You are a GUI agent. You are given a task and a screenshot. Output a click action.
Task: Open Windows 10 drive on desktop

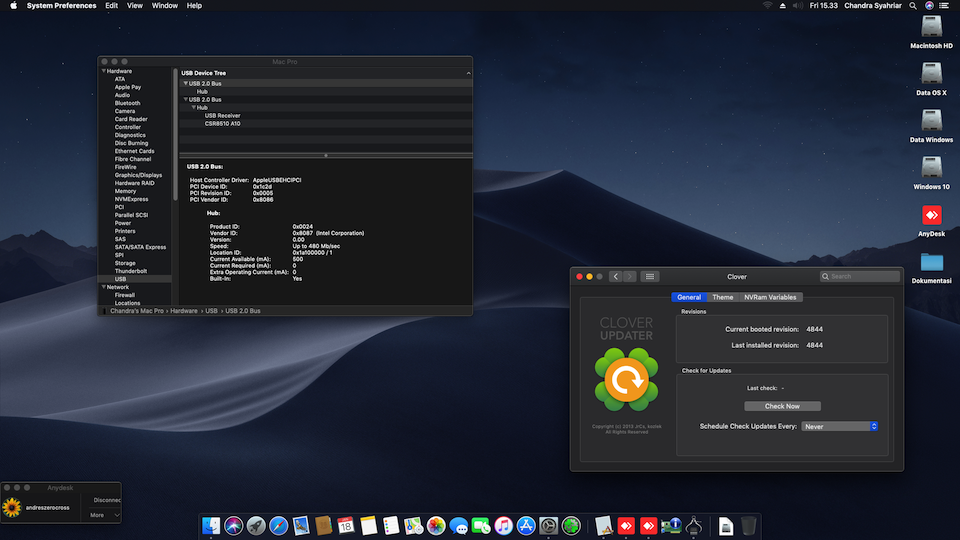(x=931, y=173)
